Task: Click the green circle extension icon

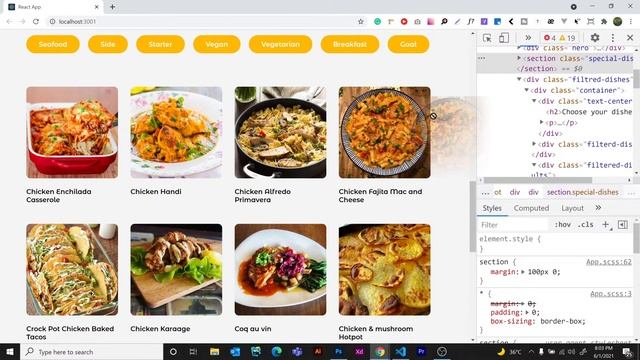Action: pos(378,22)
